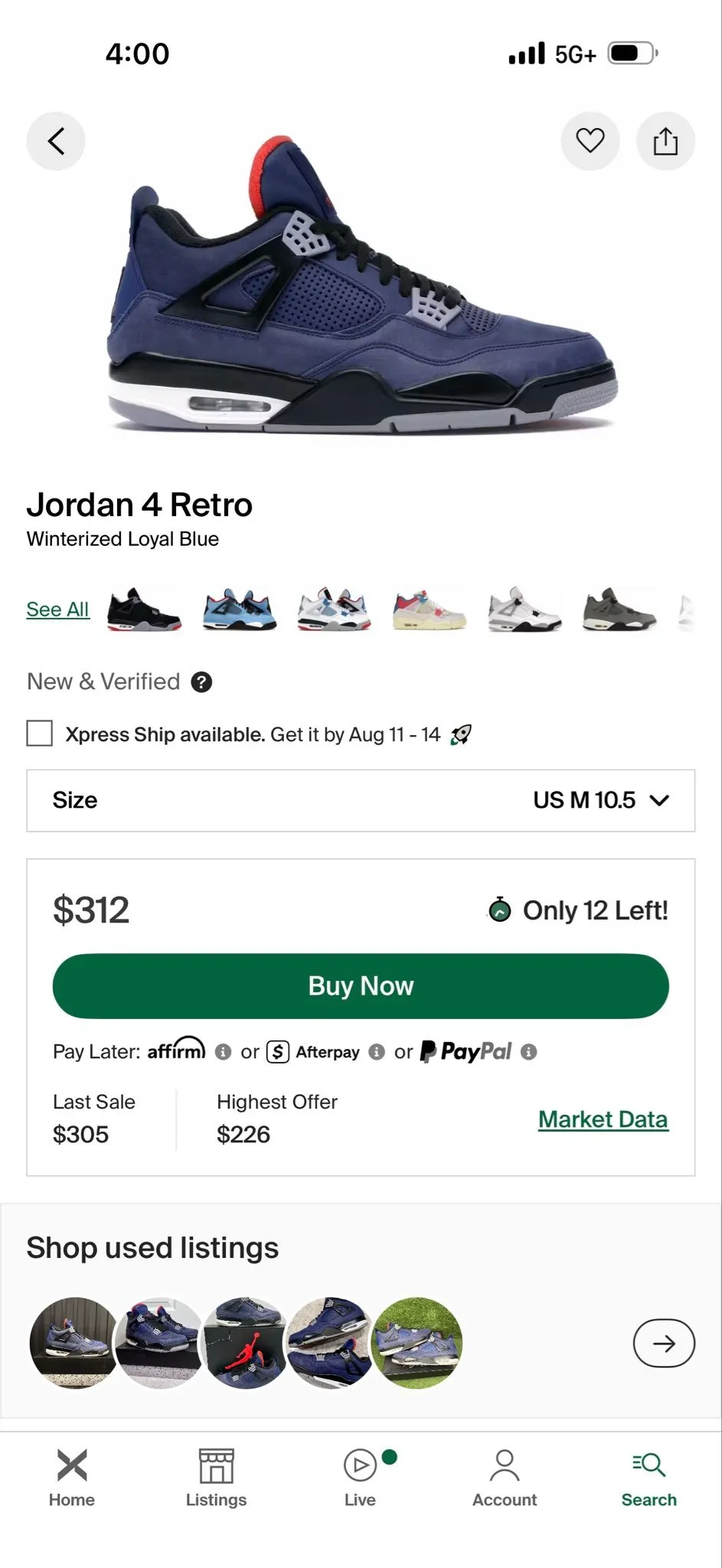Open Market Data link
Image resolution: width=722 pixels, height=1568 pixels.
(x=603, y=1119)
